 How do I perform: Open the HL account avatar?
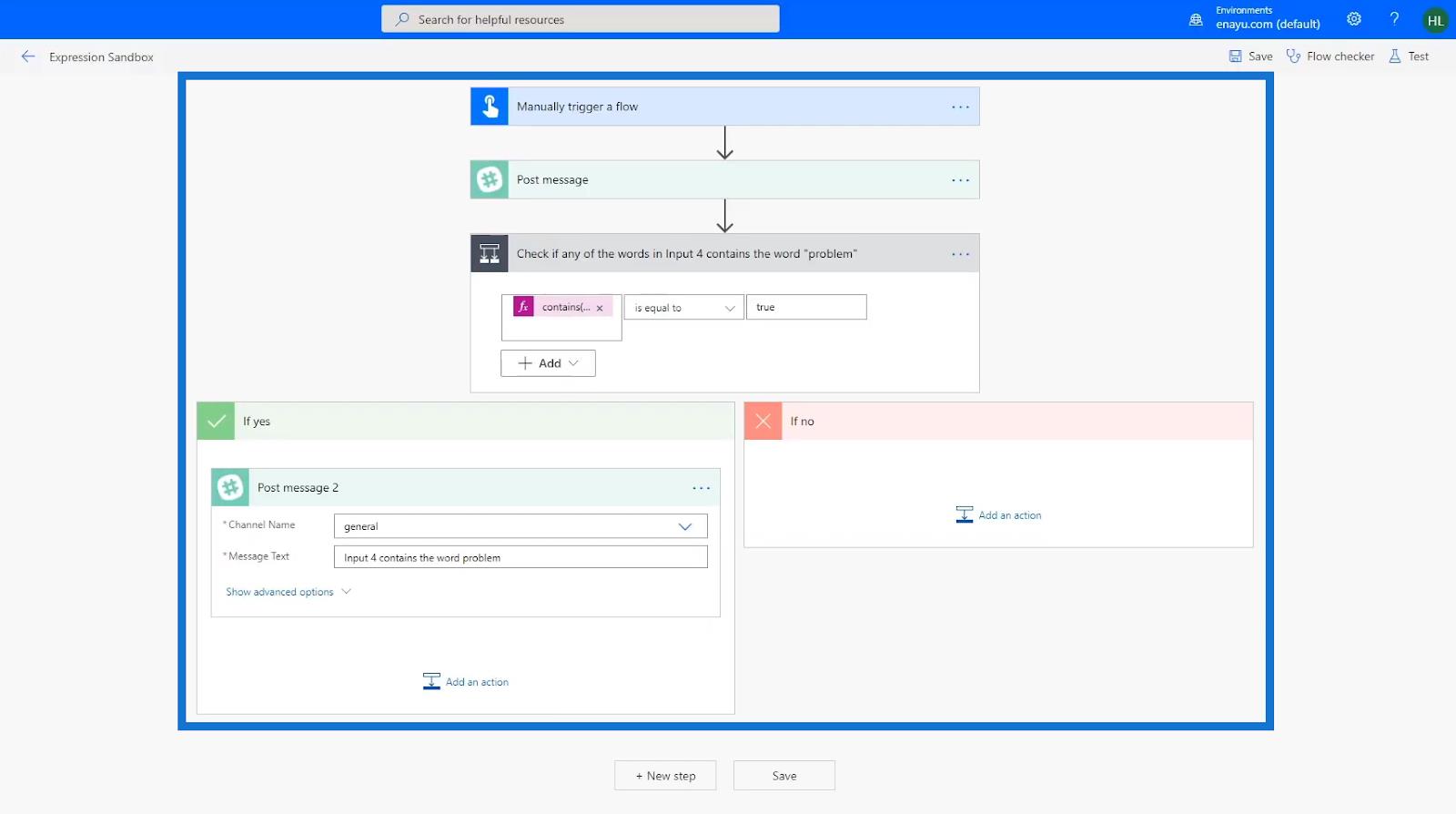tap(1435, 20)
